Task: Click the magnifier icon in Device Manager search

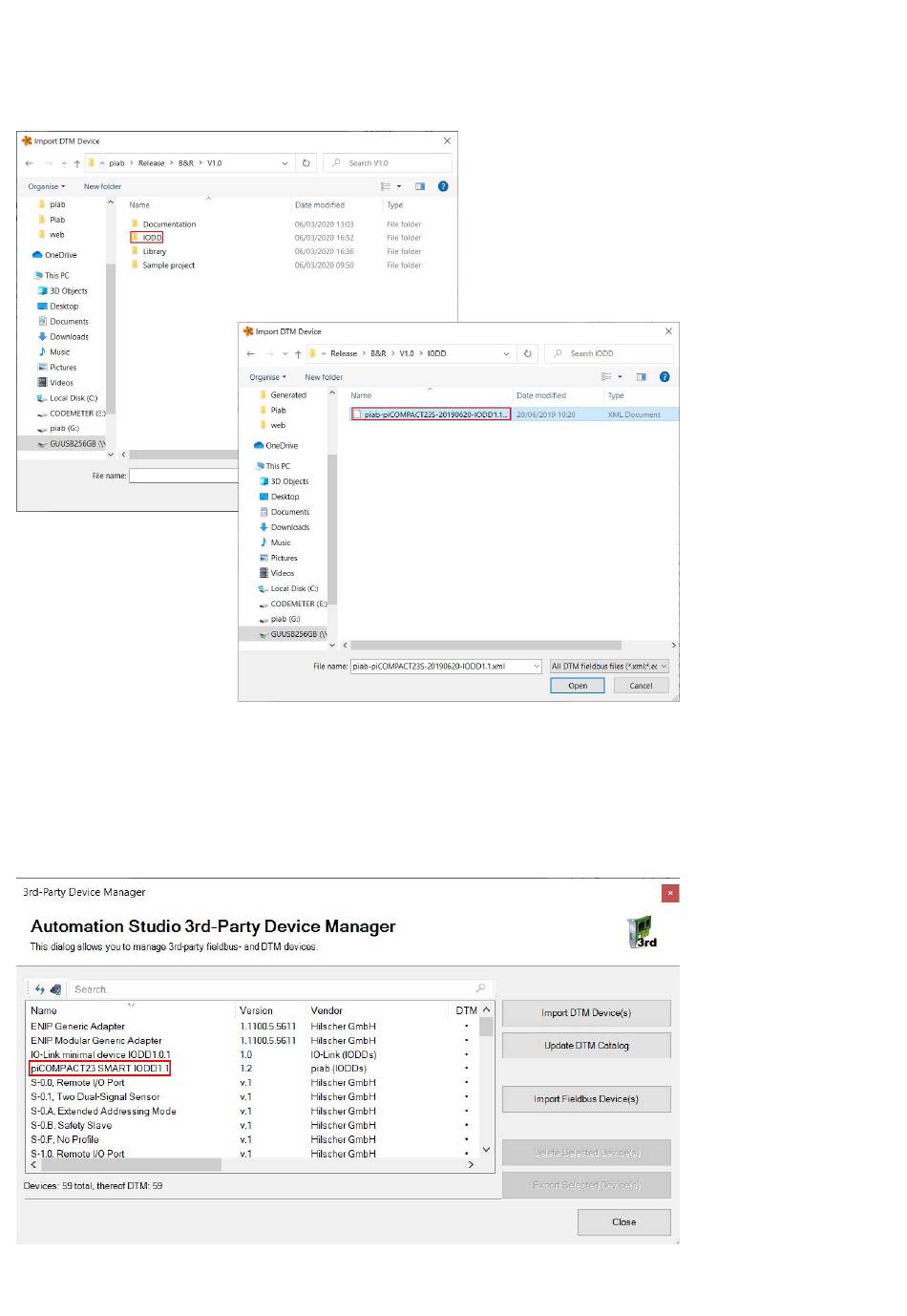Action: click(x=480, y=988)
